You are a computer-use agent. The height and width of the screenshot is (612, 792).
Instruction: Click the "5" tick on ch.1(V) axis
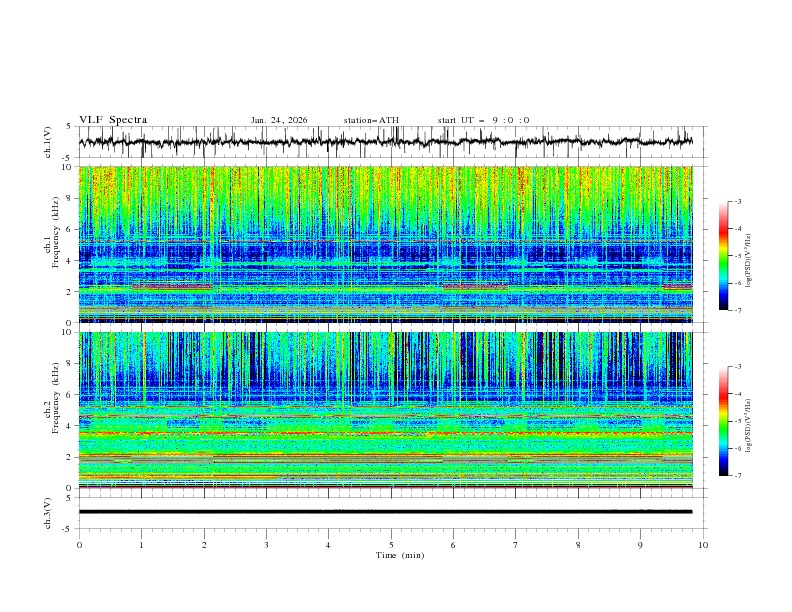[x=69, y=127]
